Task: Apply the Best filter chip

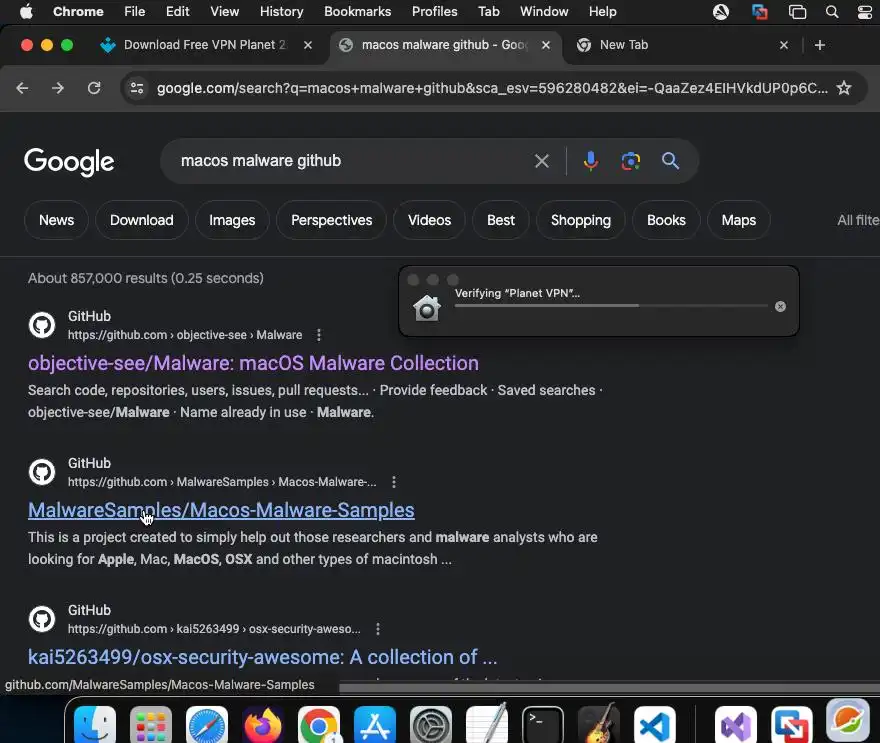Action: tap(501, 220)
